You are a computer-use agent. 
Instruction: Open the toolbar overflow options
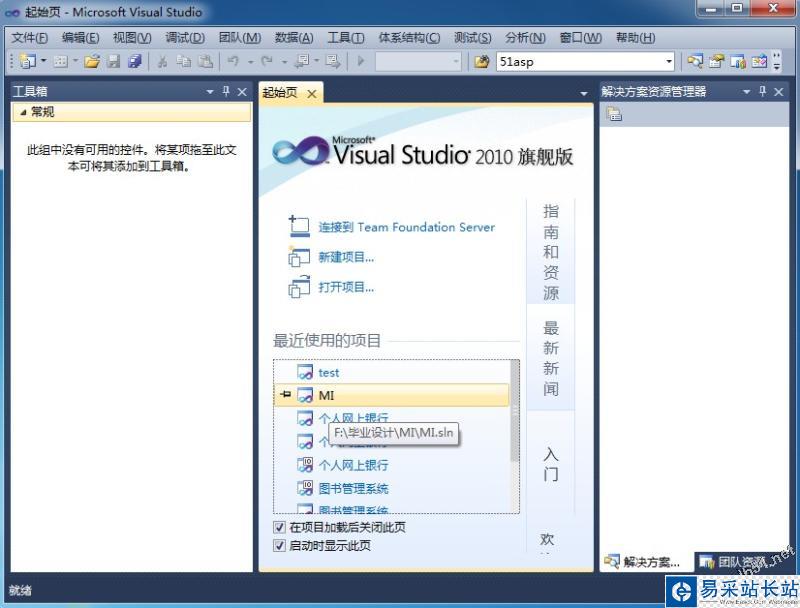click(777, 62)
